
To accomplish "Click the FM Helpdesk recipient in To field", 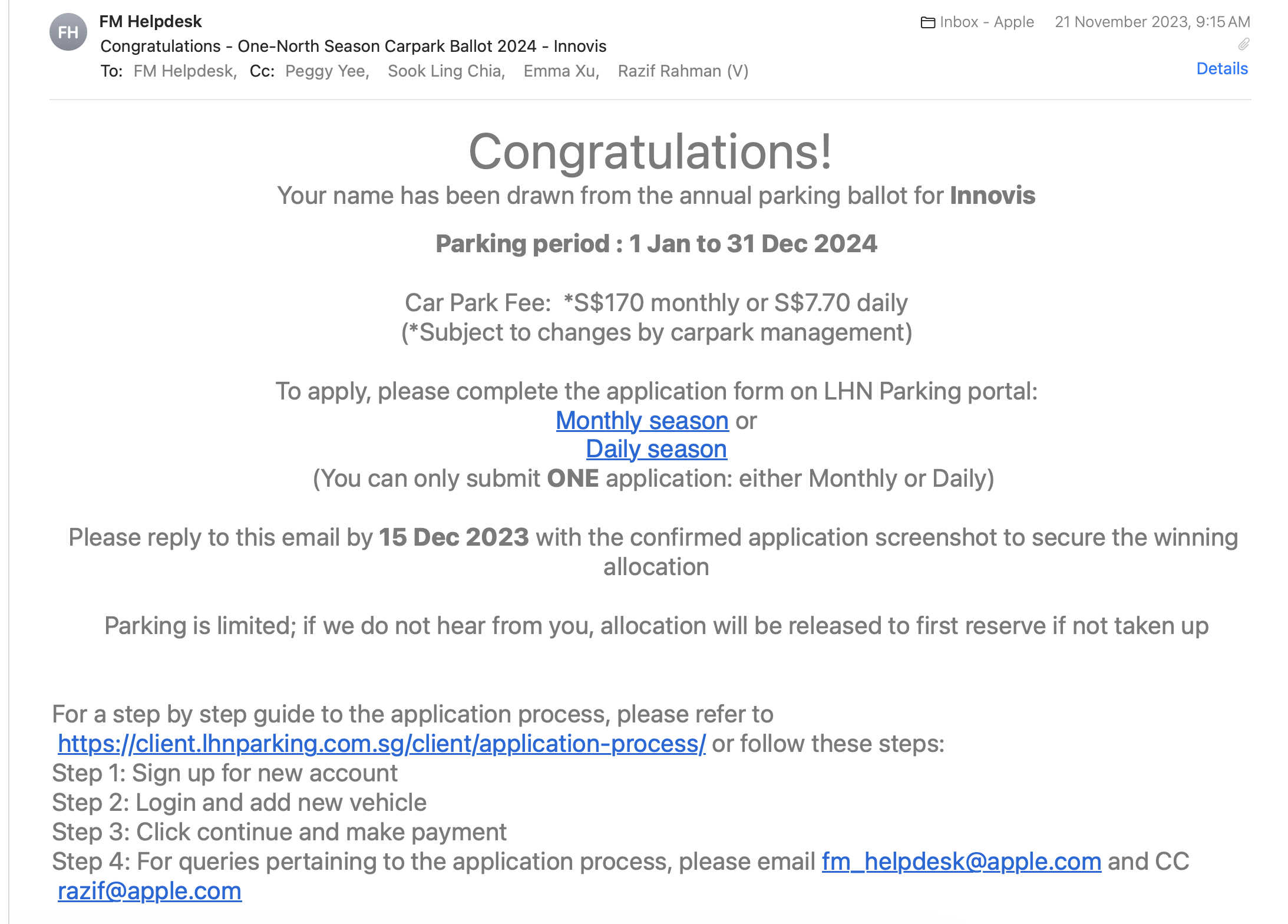I will tap(184, 71).
